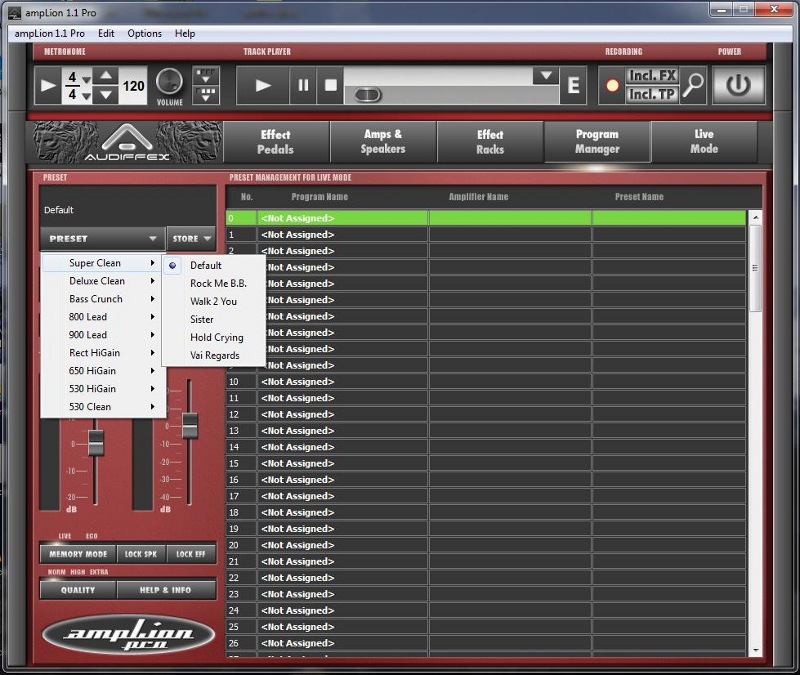The height and width of the screenshot is (675, 800).
Task: Decrease tempo with metronome down arrow
Action: point(106,94)
